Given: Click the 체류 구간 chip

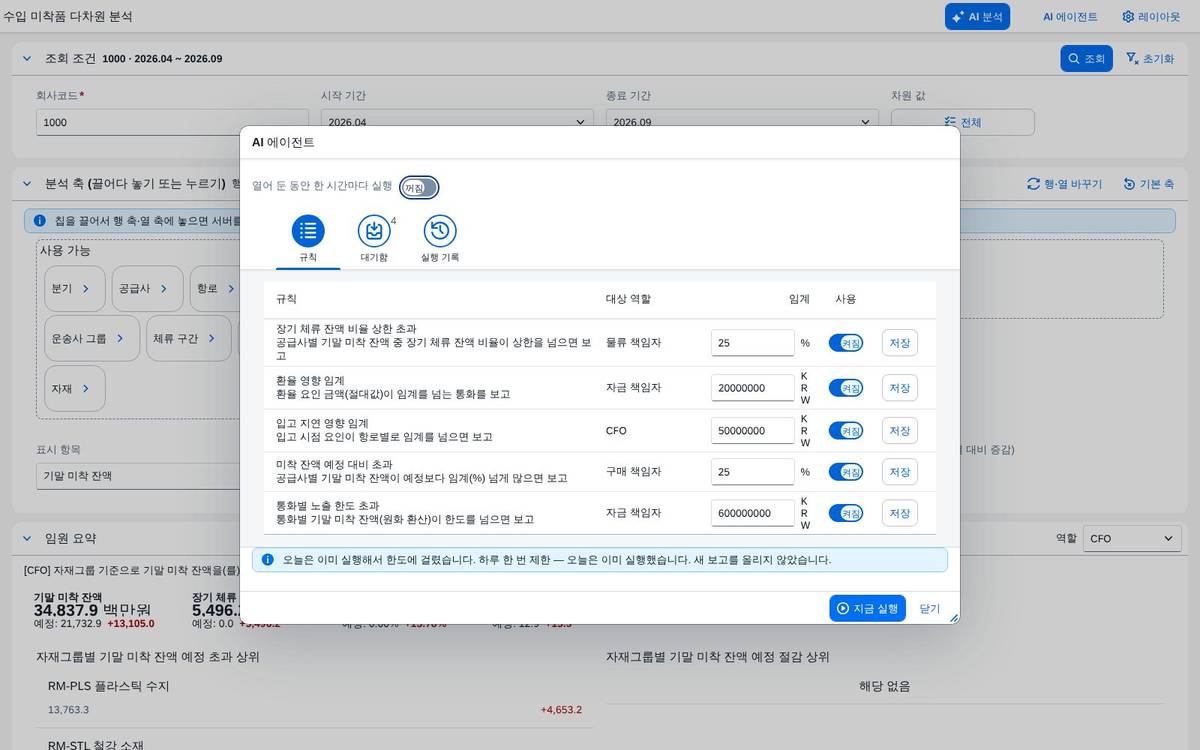Looking at the screenshot, I should (188, 338).
